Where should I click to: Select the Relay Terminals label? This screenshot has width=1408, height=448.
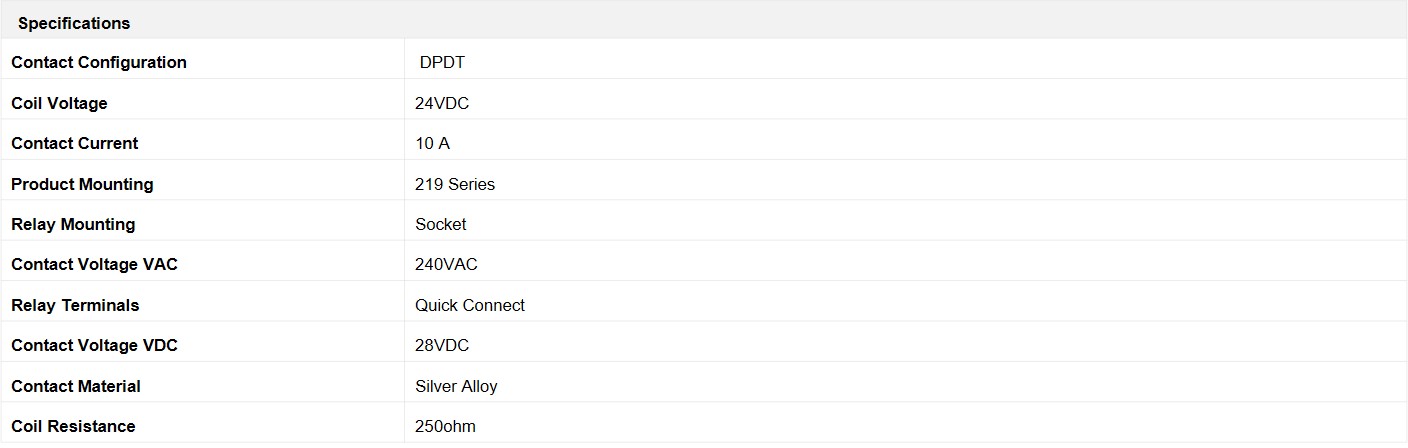coord(75,305)
